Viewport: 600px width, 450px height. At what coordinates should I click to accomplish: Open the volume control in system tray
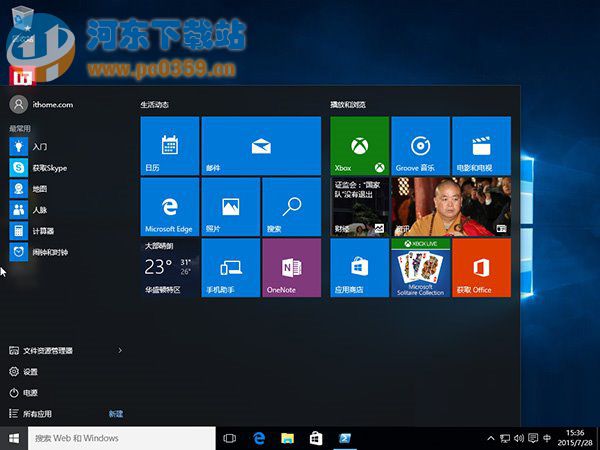[x=519, y=438]
